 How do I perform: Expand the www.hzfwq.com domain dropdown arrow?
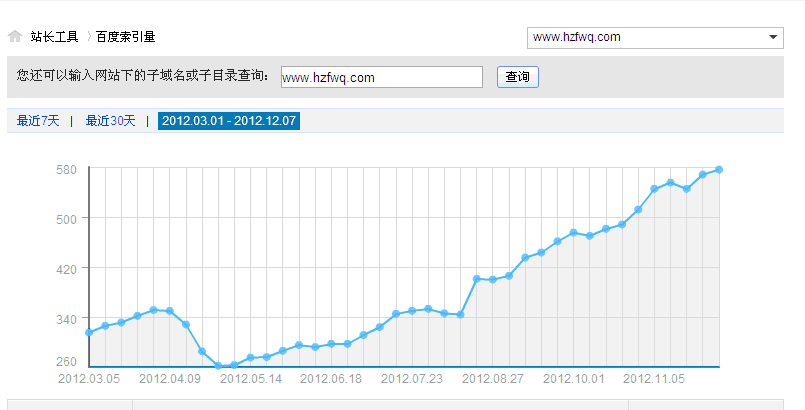774,37
